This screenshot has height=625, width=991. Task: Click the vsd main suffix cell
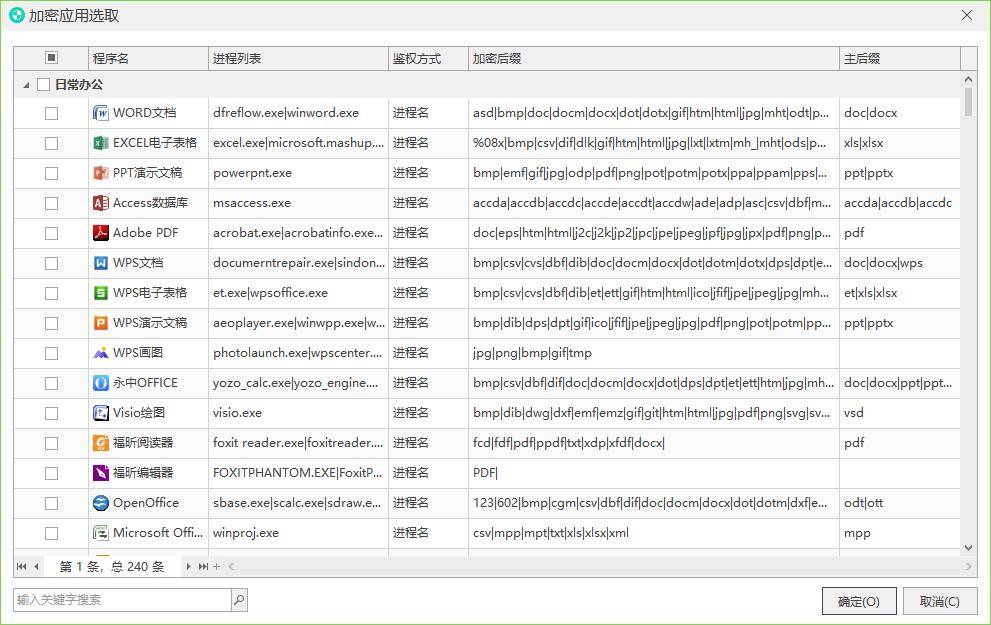(899, 413)
